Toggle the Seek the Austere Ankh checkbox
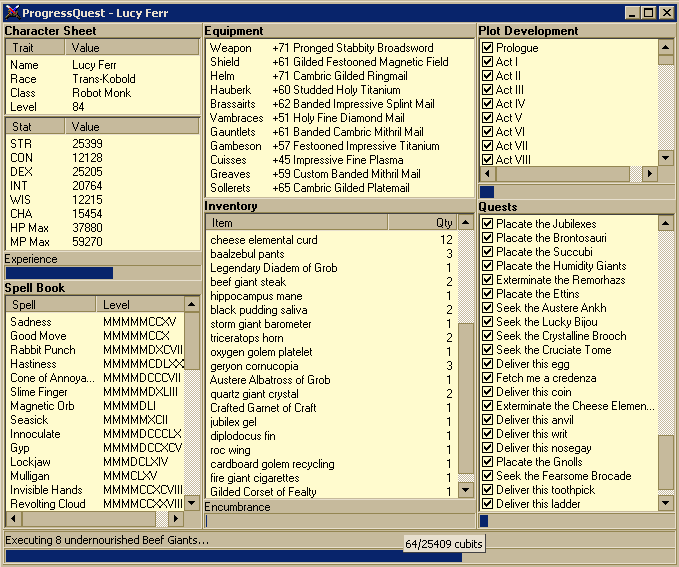The height and width of the screenshot is (567, 679). (488, 308)
